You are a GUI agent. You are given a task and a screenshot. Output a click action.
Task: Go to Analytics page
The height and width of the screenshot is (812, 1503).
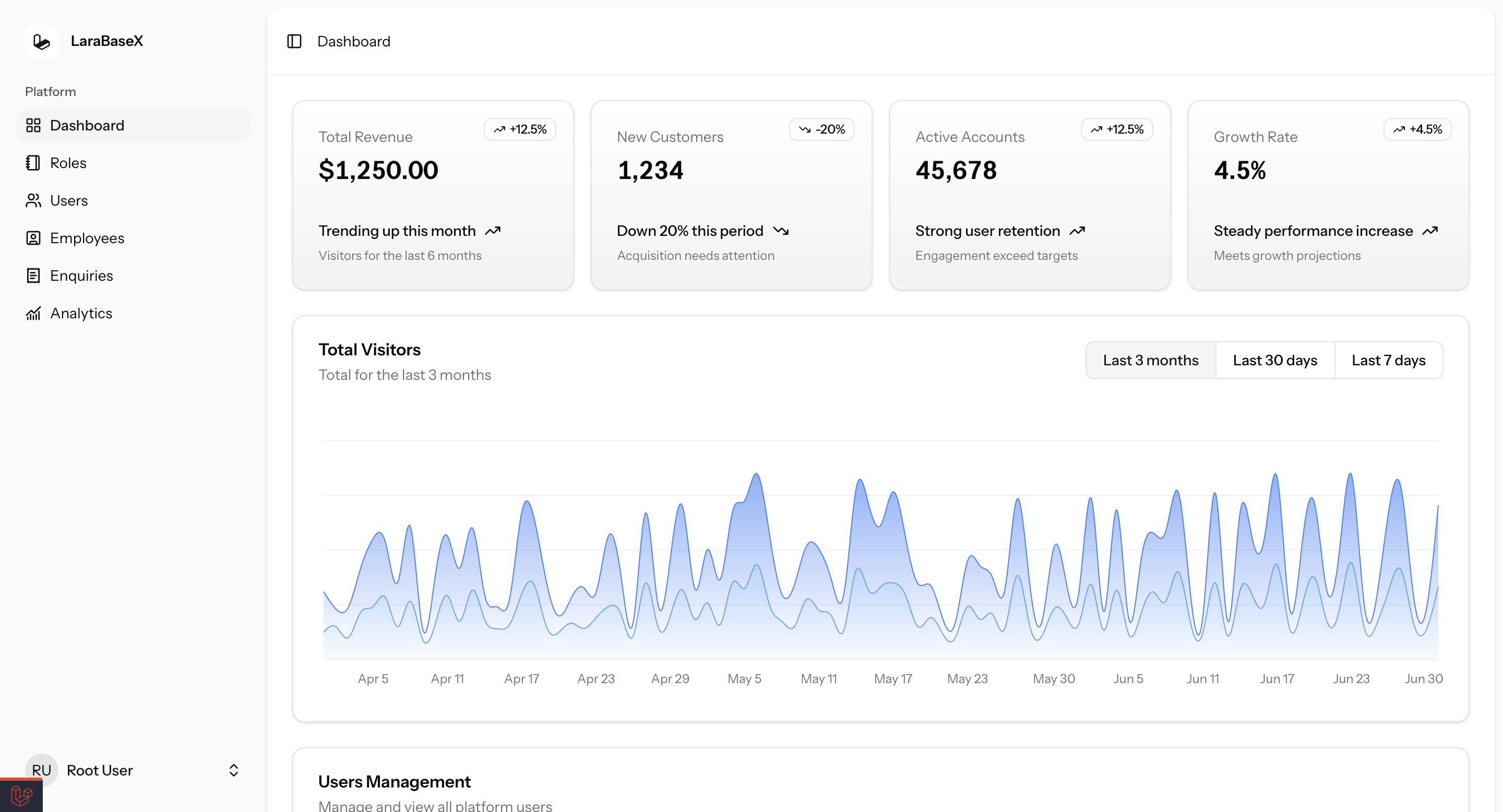(134, 313)
